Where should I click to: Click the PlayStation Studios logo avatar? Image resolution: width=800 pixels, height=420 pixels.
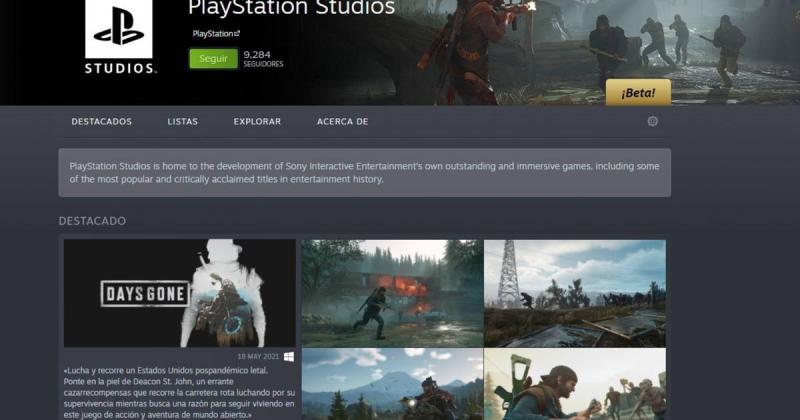click(119, 38)
